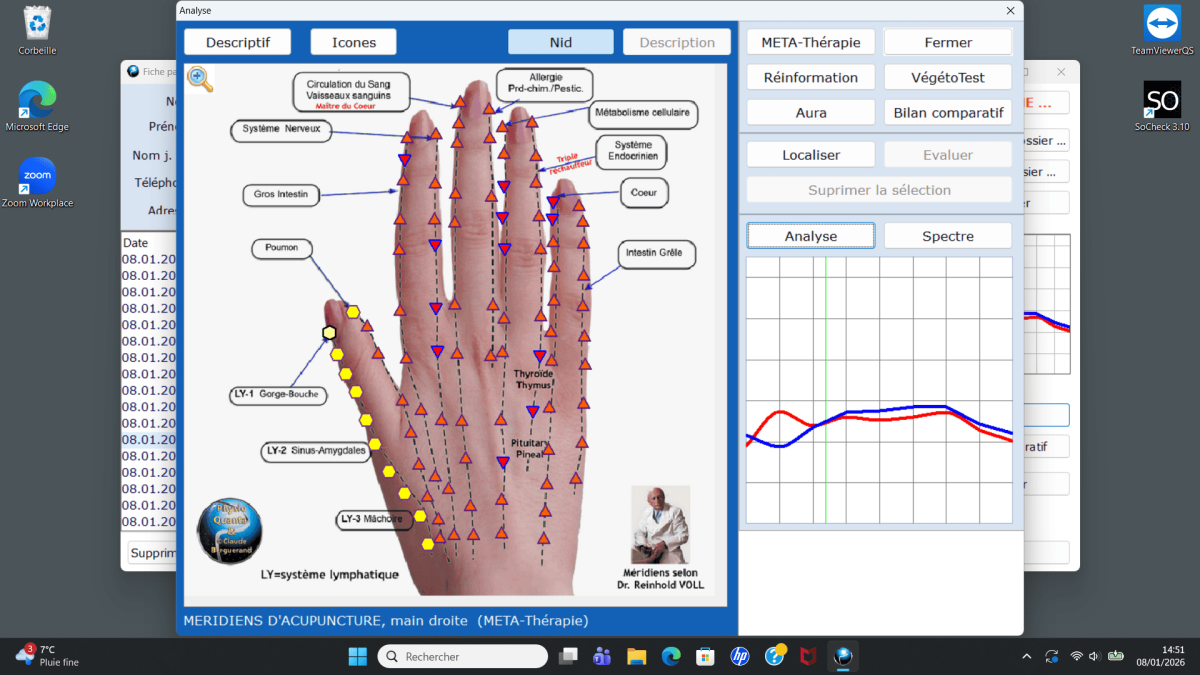Screen dimensions: 1200x675
Task: Select the white hexagon marker on the thumb
Action: coord(329,333)
